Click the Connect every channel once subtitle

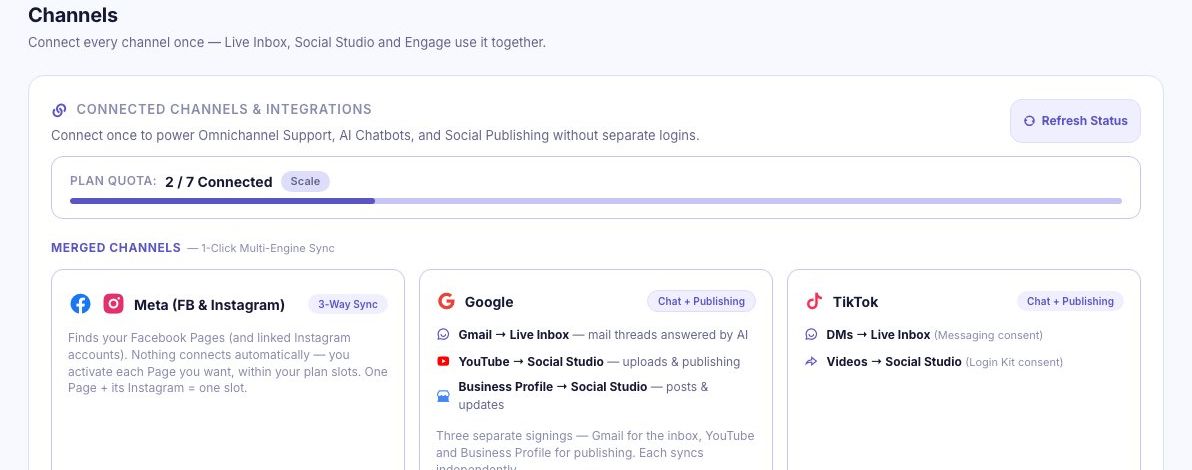pyautogui.click(x=287, y=43)
